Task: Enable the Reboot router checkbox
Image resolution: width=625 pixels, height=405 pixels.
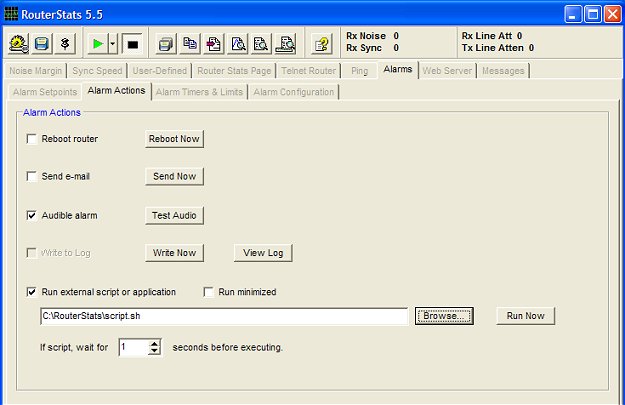Action: click(32, 139)
